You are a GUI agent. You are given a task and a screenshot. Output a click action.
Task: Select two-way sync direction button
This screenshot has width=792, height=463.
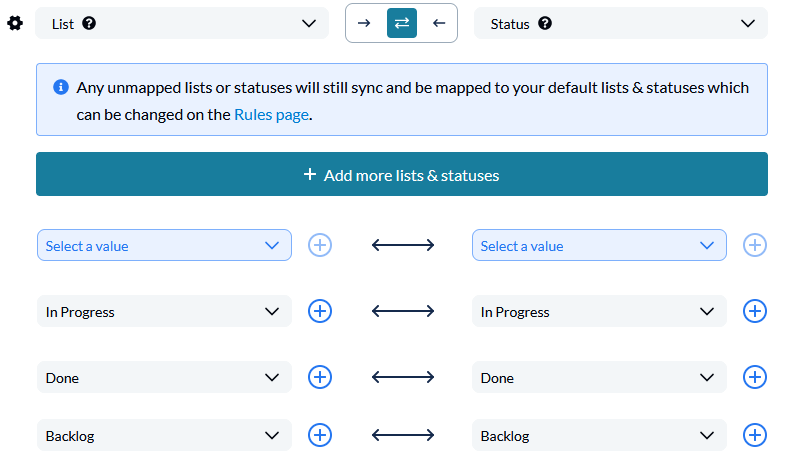pos(402,23)
